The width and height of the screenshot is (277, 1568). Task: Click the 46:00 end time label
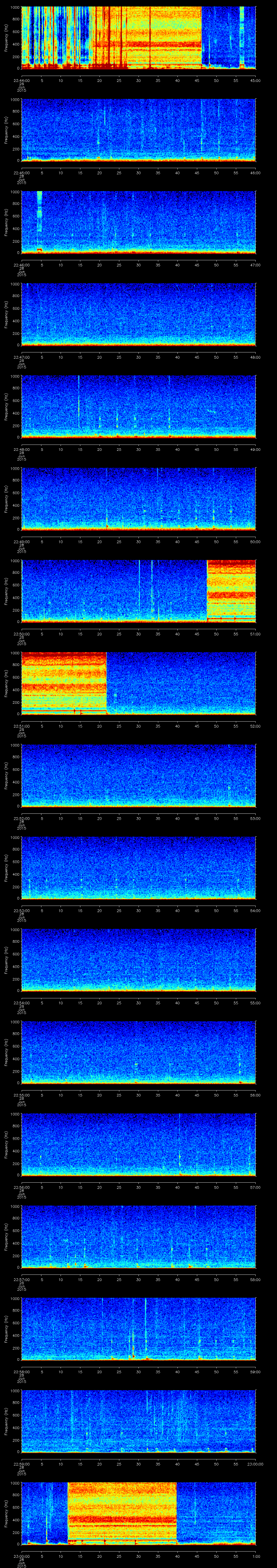coord(256,173)
